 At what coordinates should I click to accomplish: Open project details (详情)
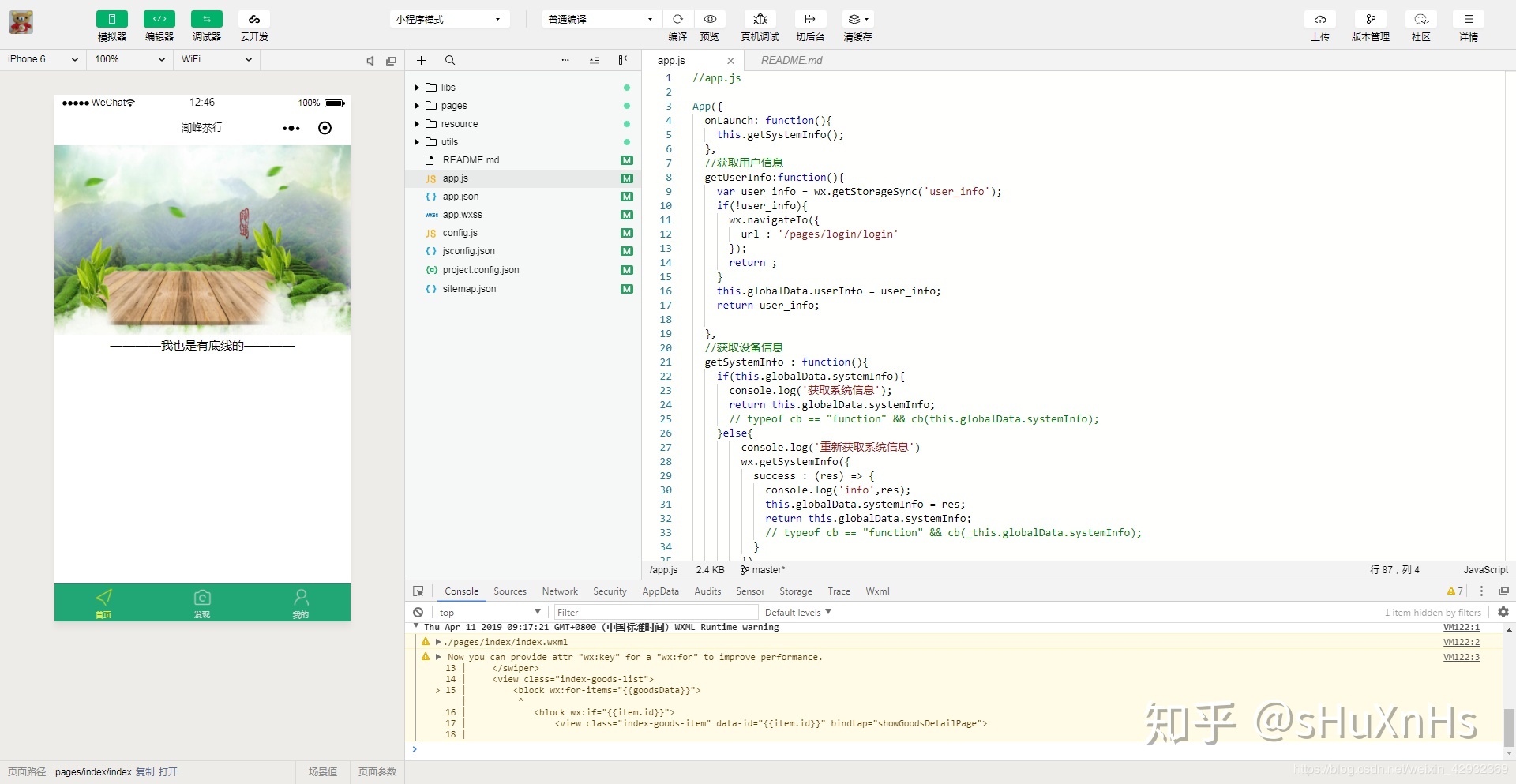pyautogui.click(x=1469, y=19)
